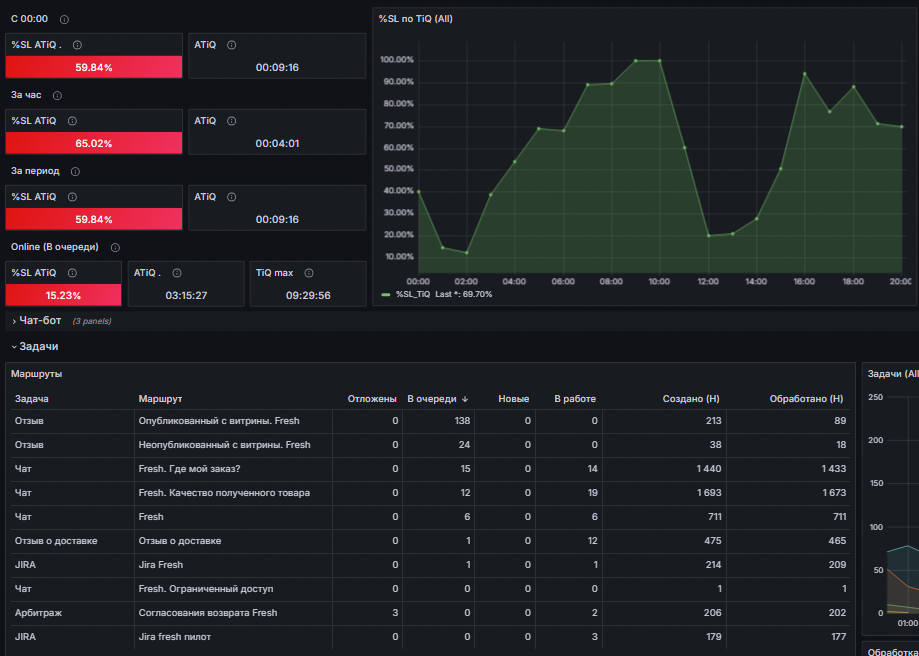Sort by Обработано (Н) column header

pyautogui.click(x=806, y=399)
